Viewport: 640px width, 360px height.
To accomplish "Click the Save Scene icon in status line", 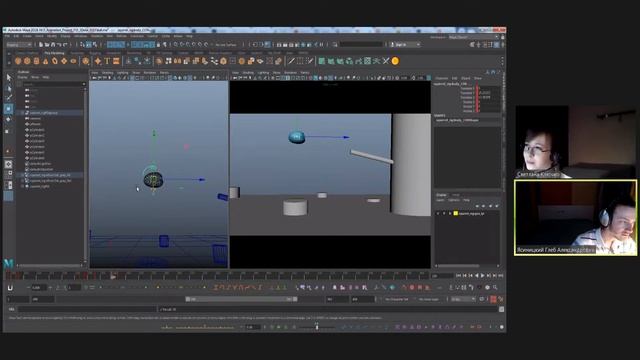I will point(53,44).
